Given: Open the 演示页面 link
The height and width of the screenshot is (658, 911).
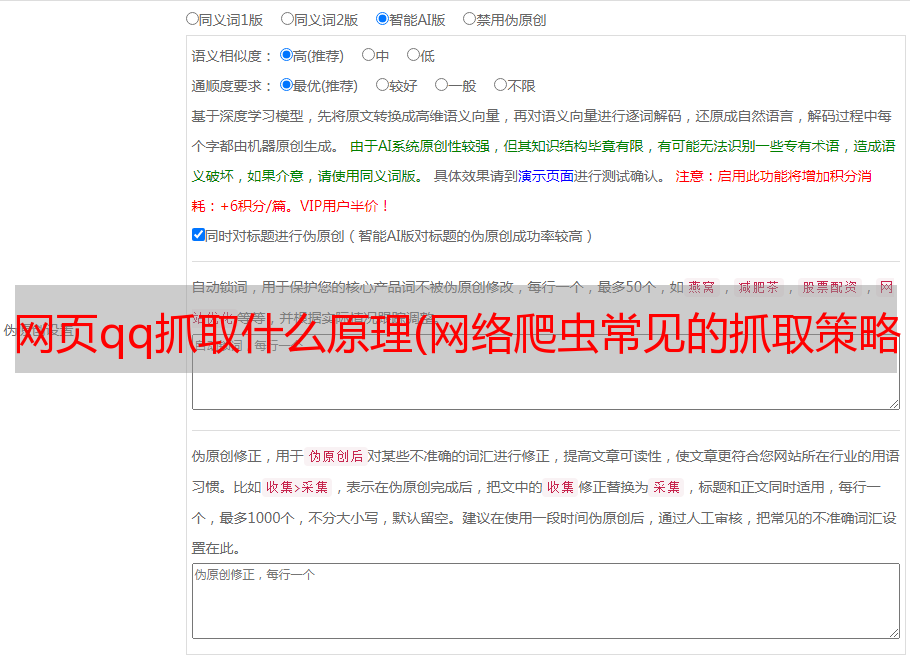Looking at the screenshot, I should pyautogui.click(x=546, y=176).
